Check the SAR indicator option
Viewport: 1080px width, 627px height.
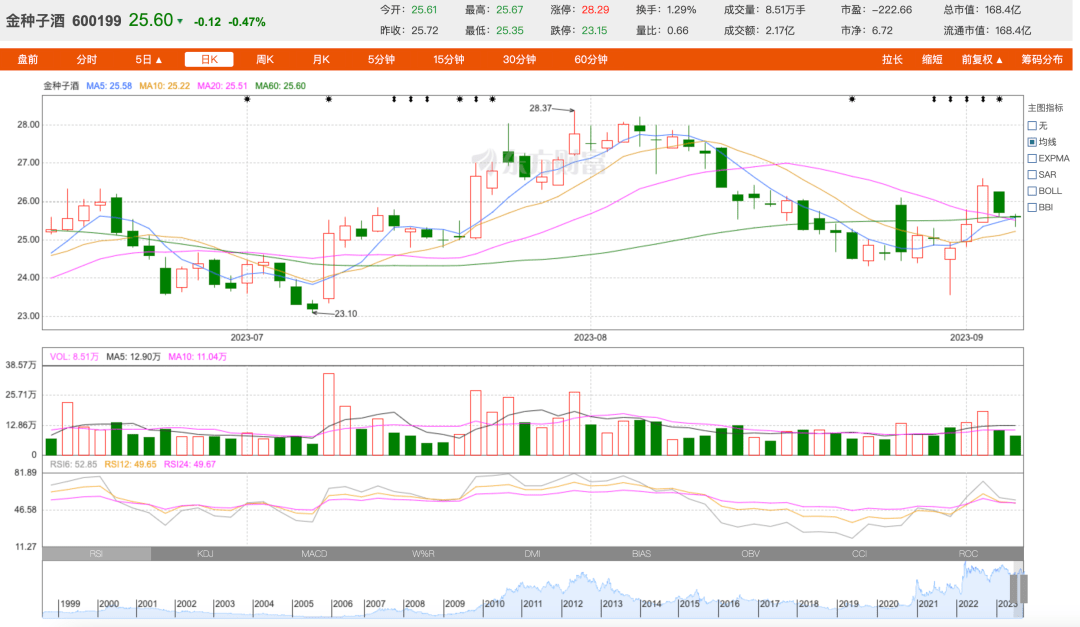1032,174
